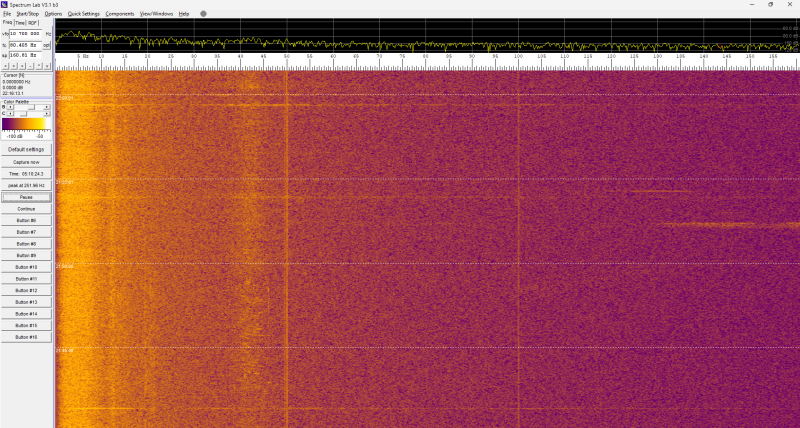Click the 100 Hz mark on frequency scale

point(518,56)
